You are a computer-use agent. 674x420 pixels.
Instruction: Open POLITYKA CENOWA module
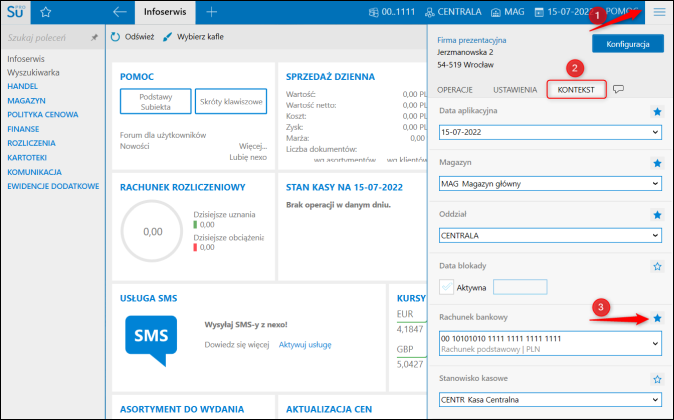tap(43, 115)
